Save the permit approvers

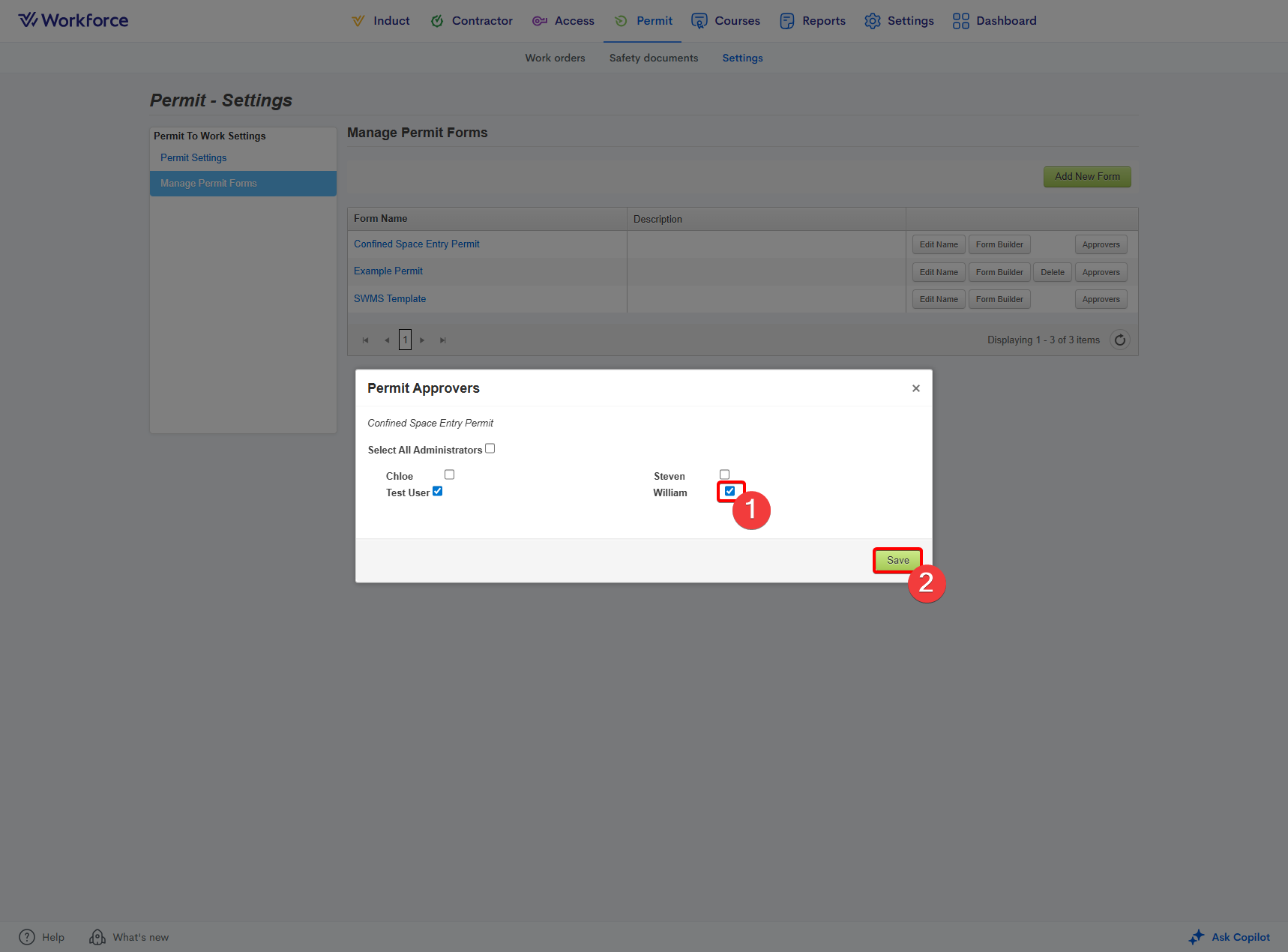[x=897, y=560]
